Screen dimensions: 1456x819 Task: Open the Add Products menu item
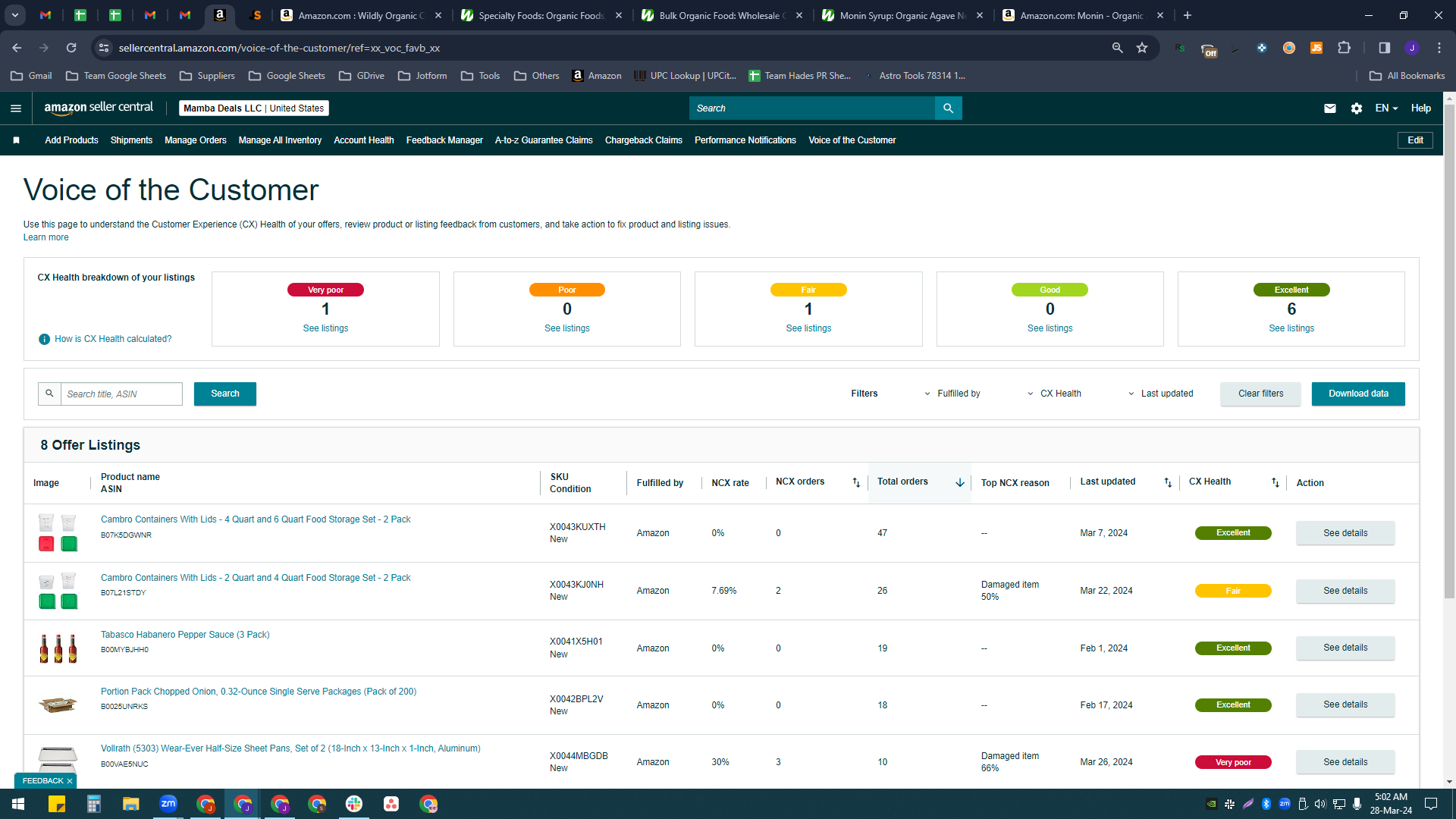[x=71, y=140]
